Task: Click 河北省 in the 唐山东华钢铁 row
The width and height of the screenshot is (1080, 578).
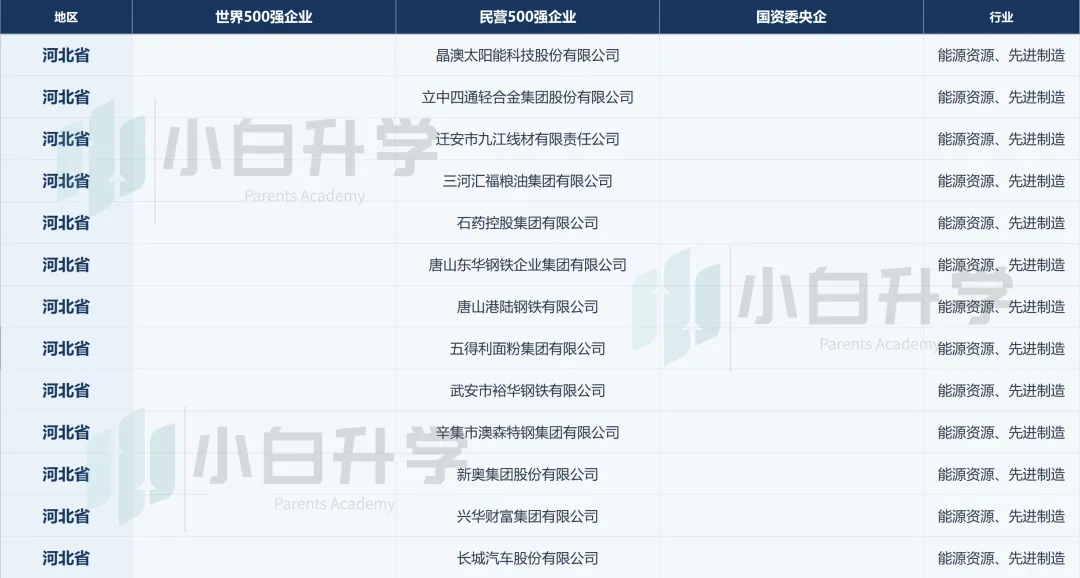Action: click(x=66, y=265)
